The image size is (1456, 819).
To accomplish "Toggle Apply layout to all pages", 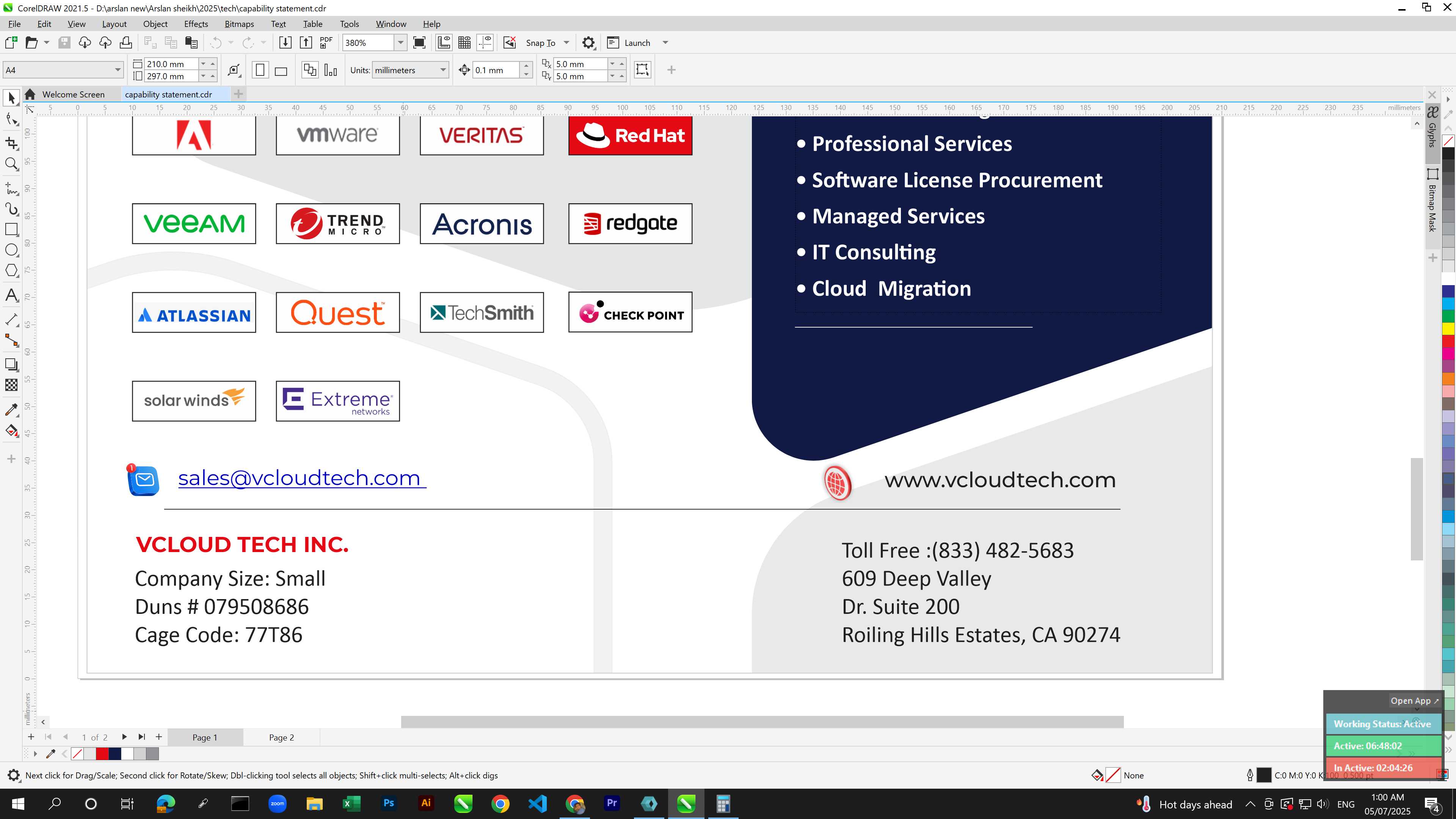I will [x=310, y=70].
